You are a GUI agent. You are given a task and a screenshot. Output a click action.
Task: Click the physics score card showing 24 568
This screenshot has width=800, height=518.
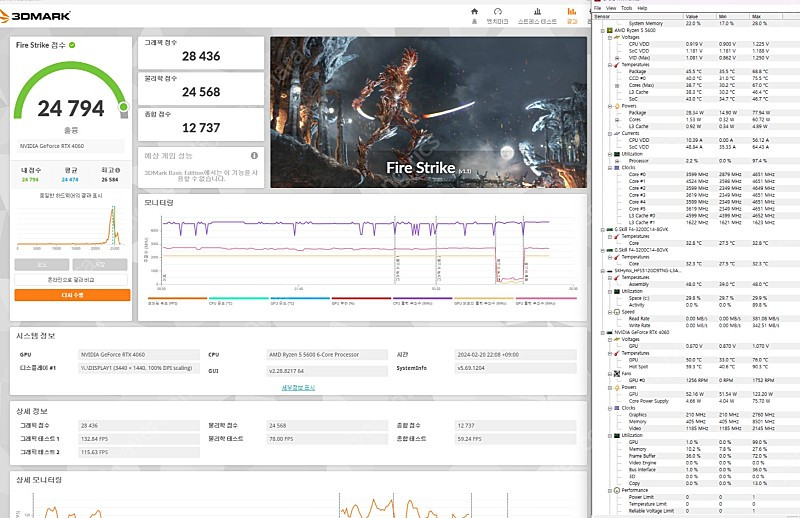click(x=201, y=88)
